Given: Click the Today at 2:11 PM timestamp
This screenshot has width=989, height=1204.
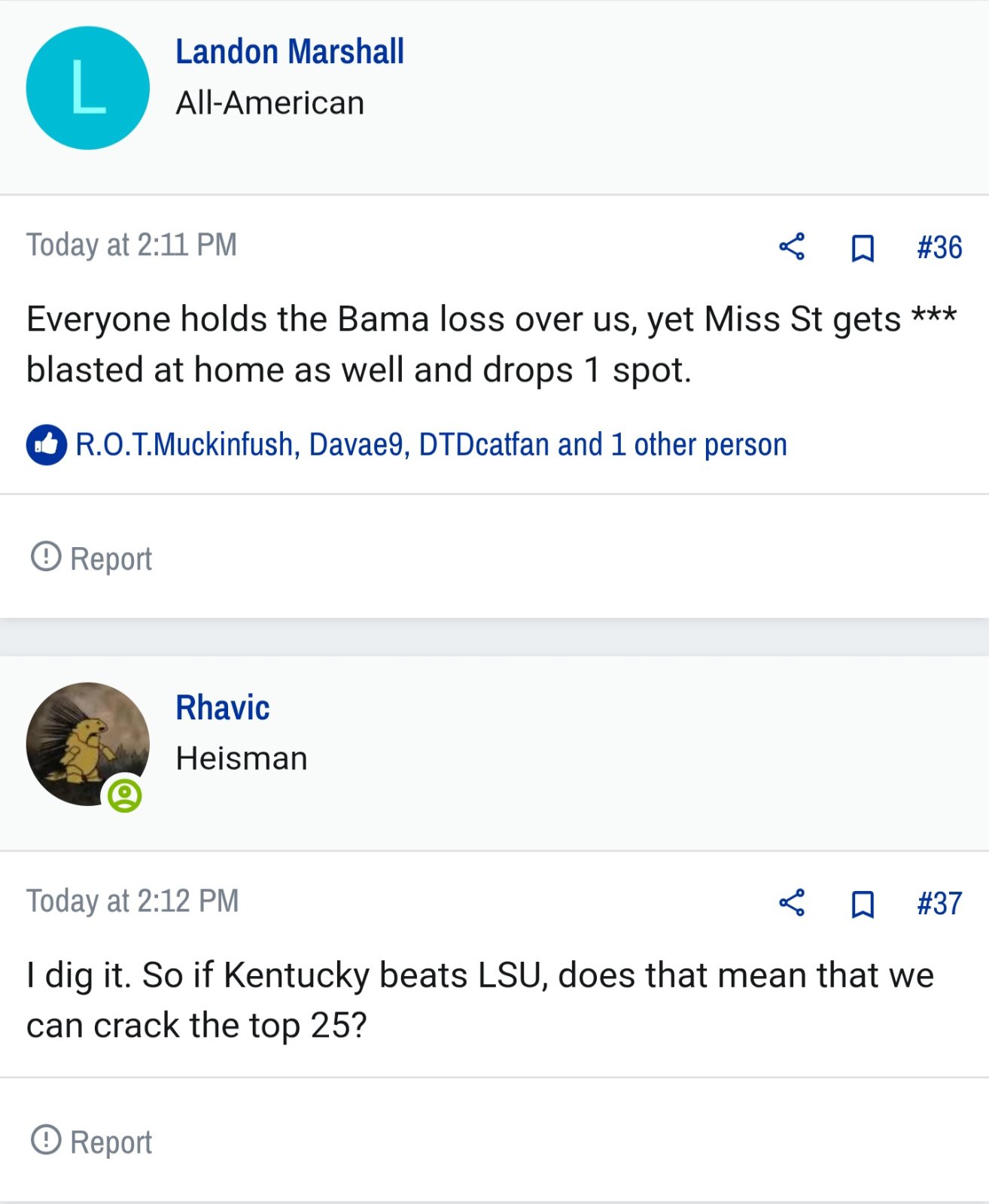Looking at the screenshot, I should coord(132,245).
